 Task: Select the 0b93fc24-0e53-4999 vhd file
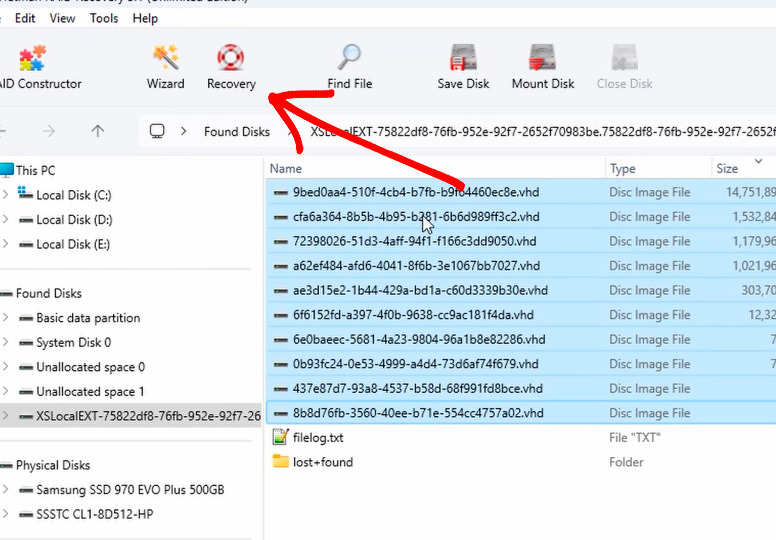pos(415,364)
